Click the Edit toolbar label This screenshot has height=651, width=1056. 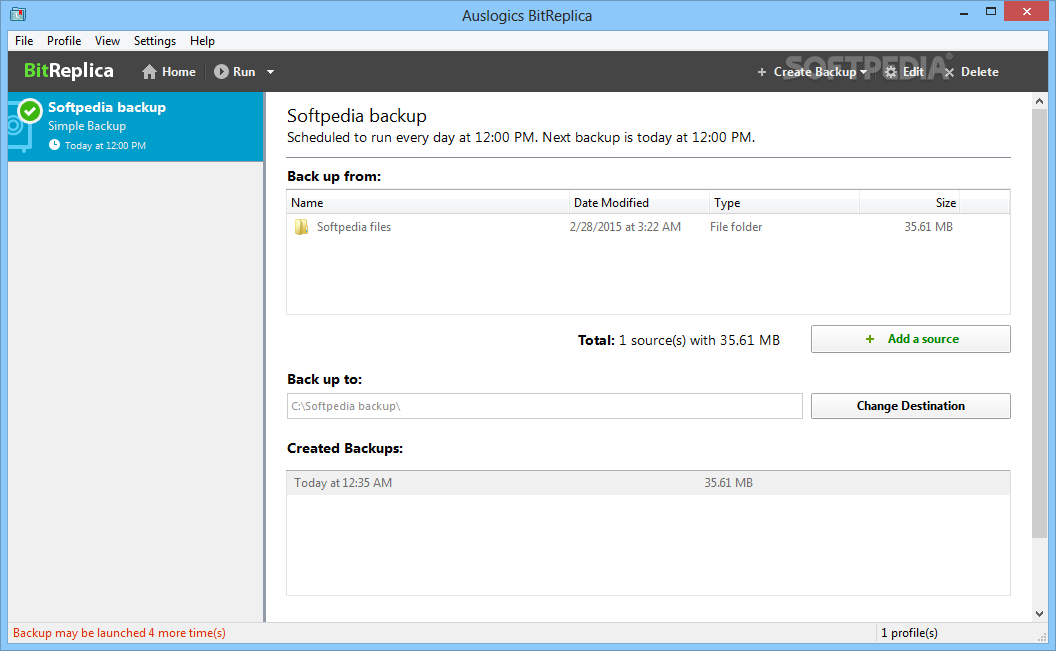point(913,72)
